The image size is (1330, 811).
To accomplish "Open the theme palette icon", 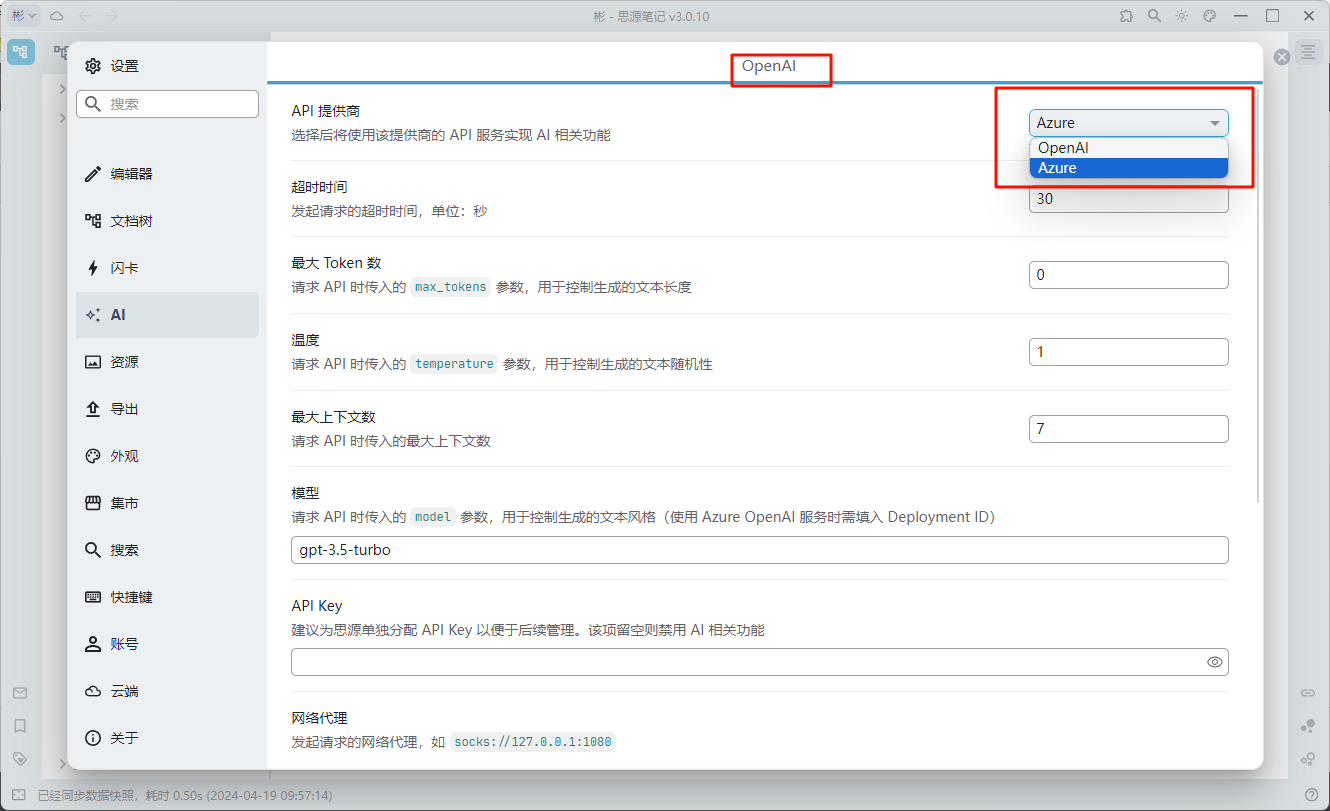I will 1209,16.
